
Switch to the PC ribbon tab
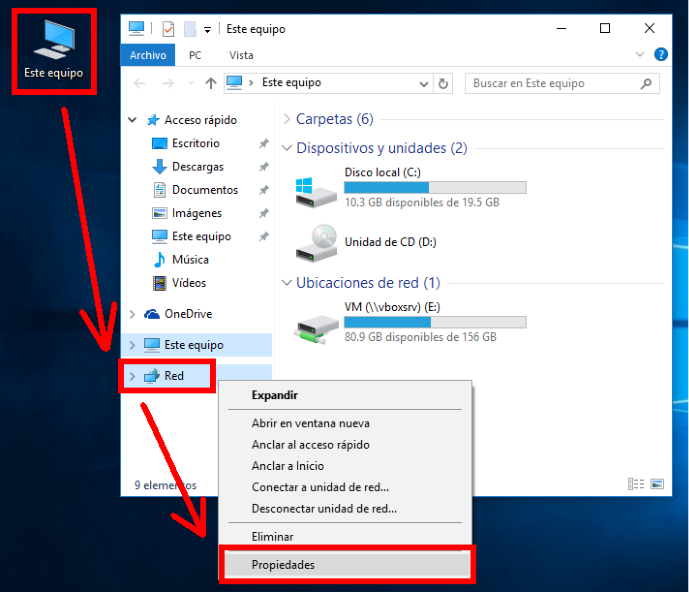tap(195, 55)
